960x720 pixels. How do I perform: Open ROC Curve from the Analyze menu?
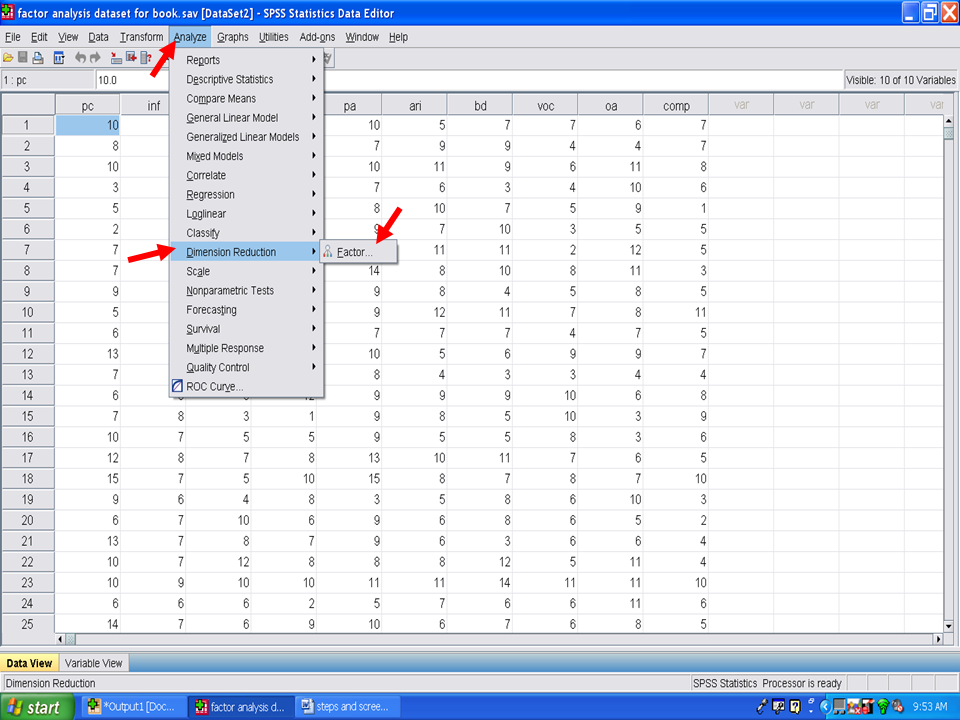tap(213, 387)
